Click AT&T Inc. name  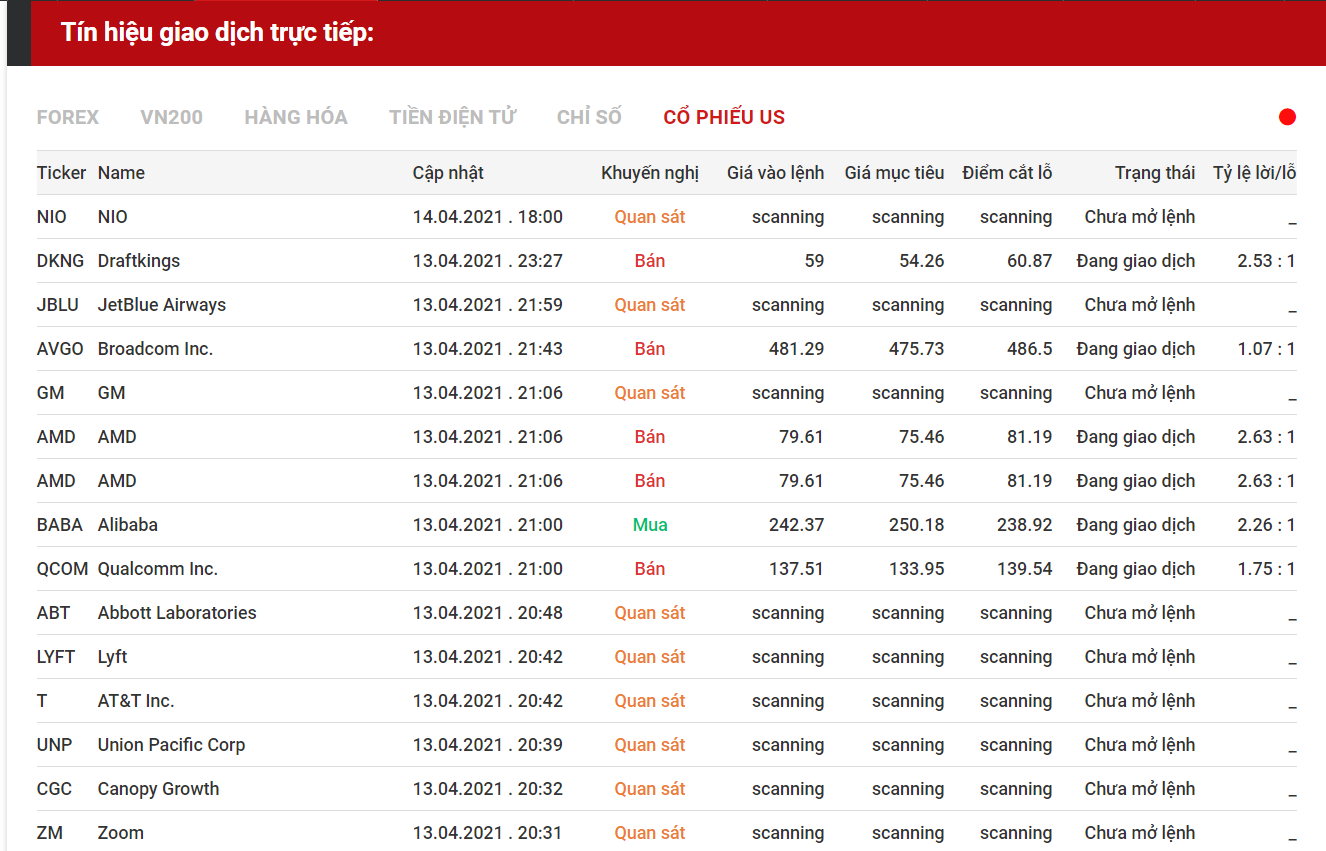(x=136, y=701)
